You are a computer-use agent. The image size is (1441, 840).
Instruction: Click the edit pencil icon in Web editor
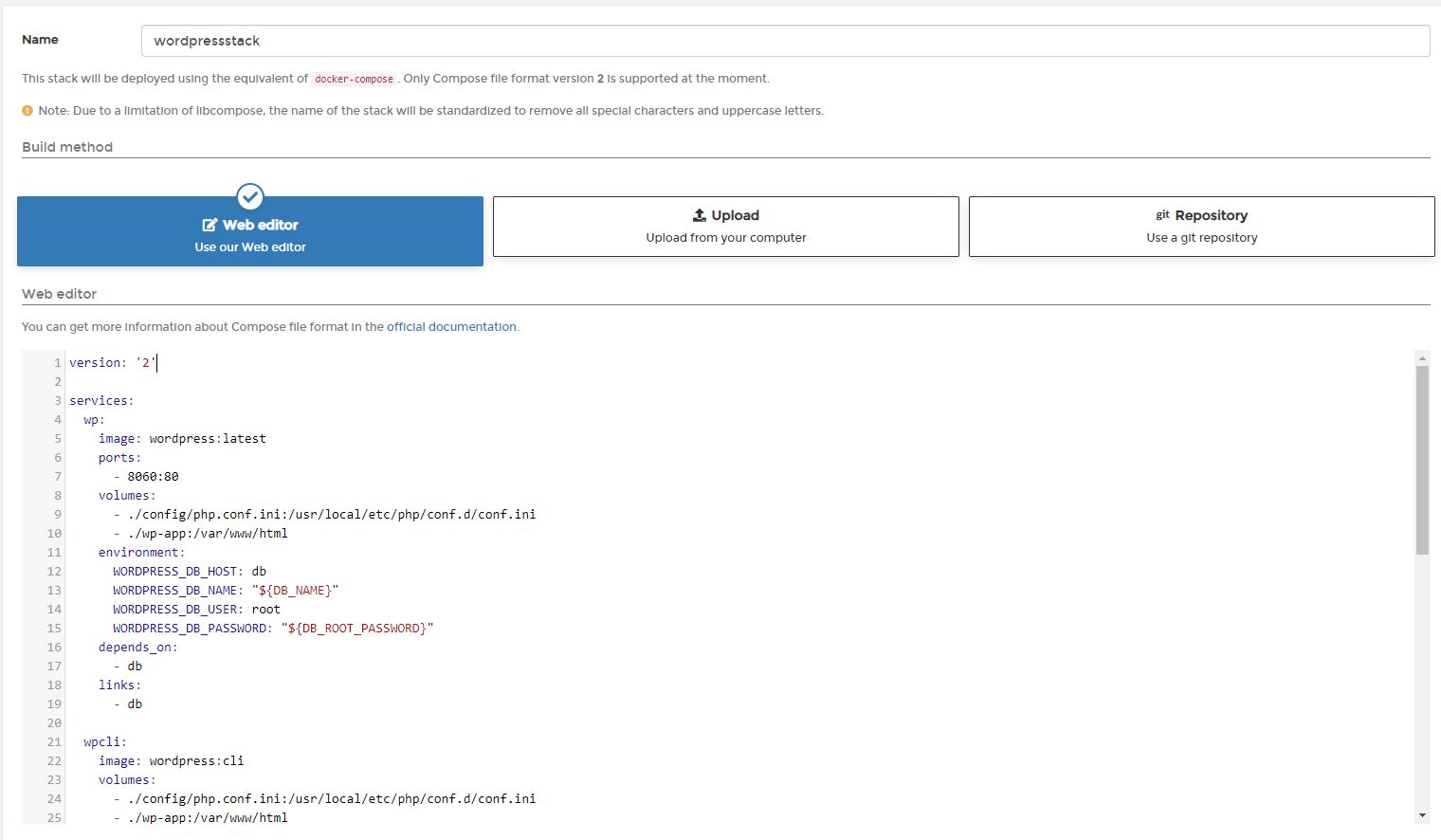coord(210,225)
